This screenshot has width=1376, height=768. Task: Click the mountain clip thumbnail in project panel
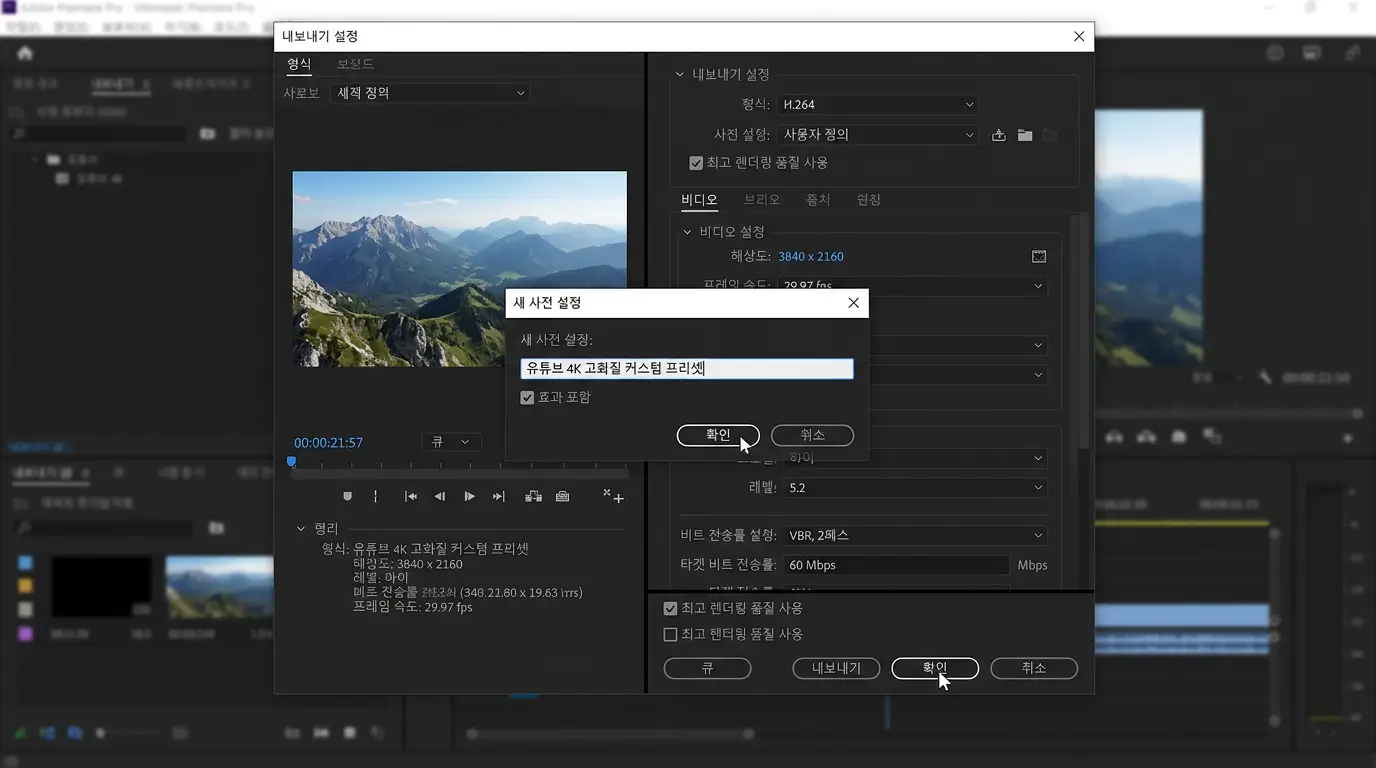point(220,588)
